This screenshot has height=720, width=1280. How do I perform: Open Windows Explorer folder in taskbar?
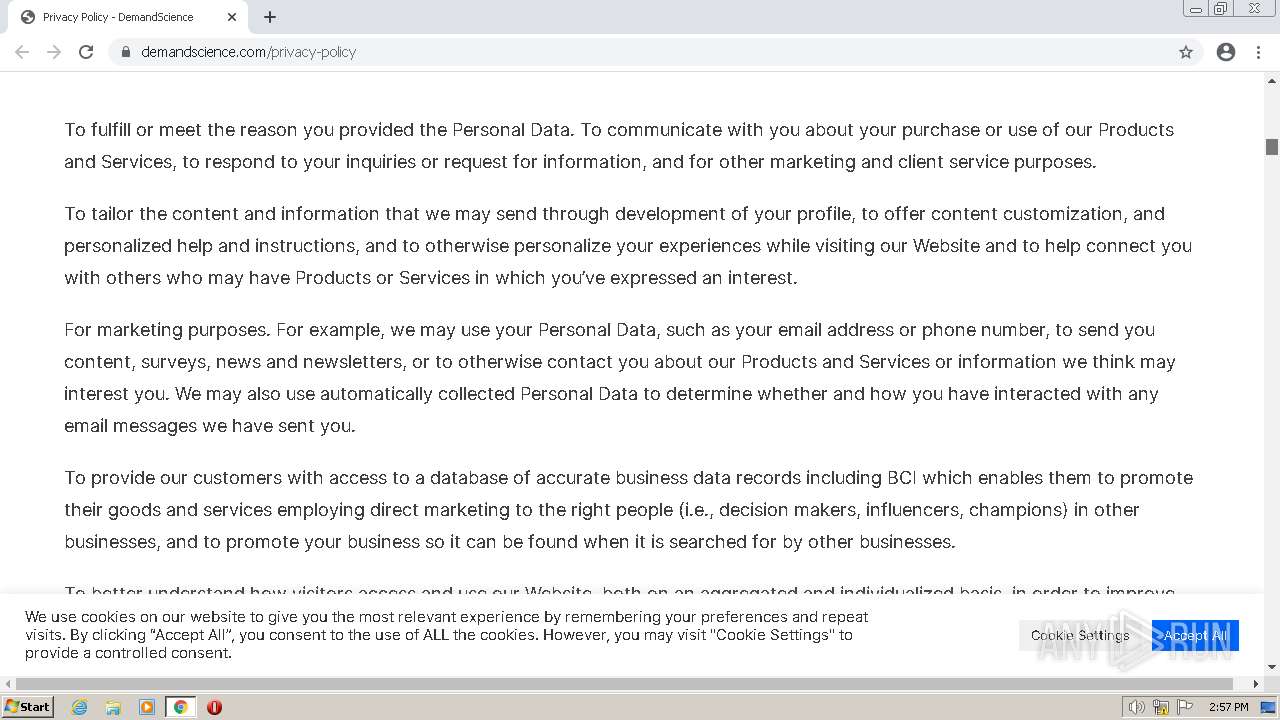tap(113, 707)
